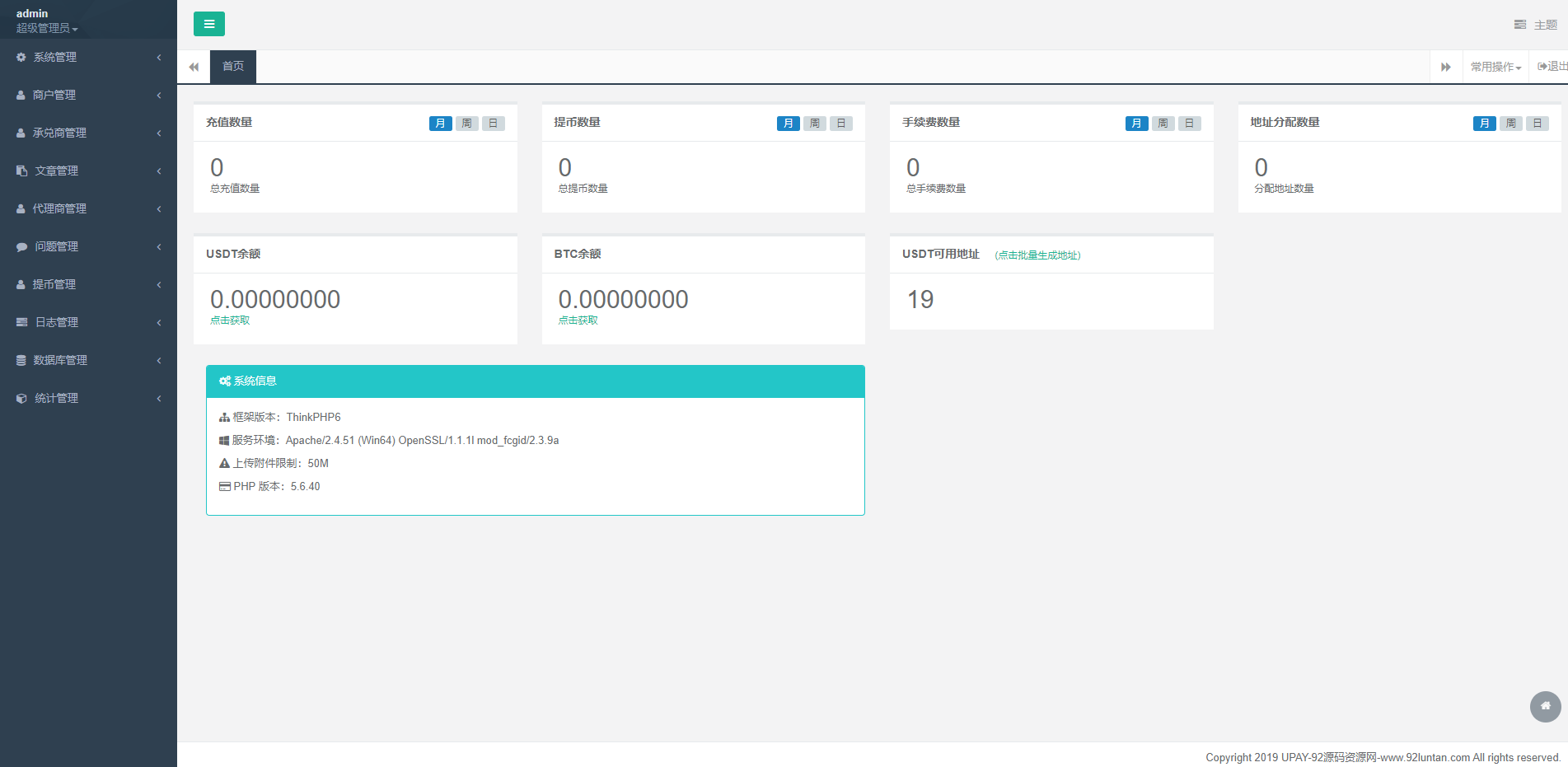This screenshot has width=1568, height=767.
Task: Click the round home button at bottom right
Action: 1545,706
